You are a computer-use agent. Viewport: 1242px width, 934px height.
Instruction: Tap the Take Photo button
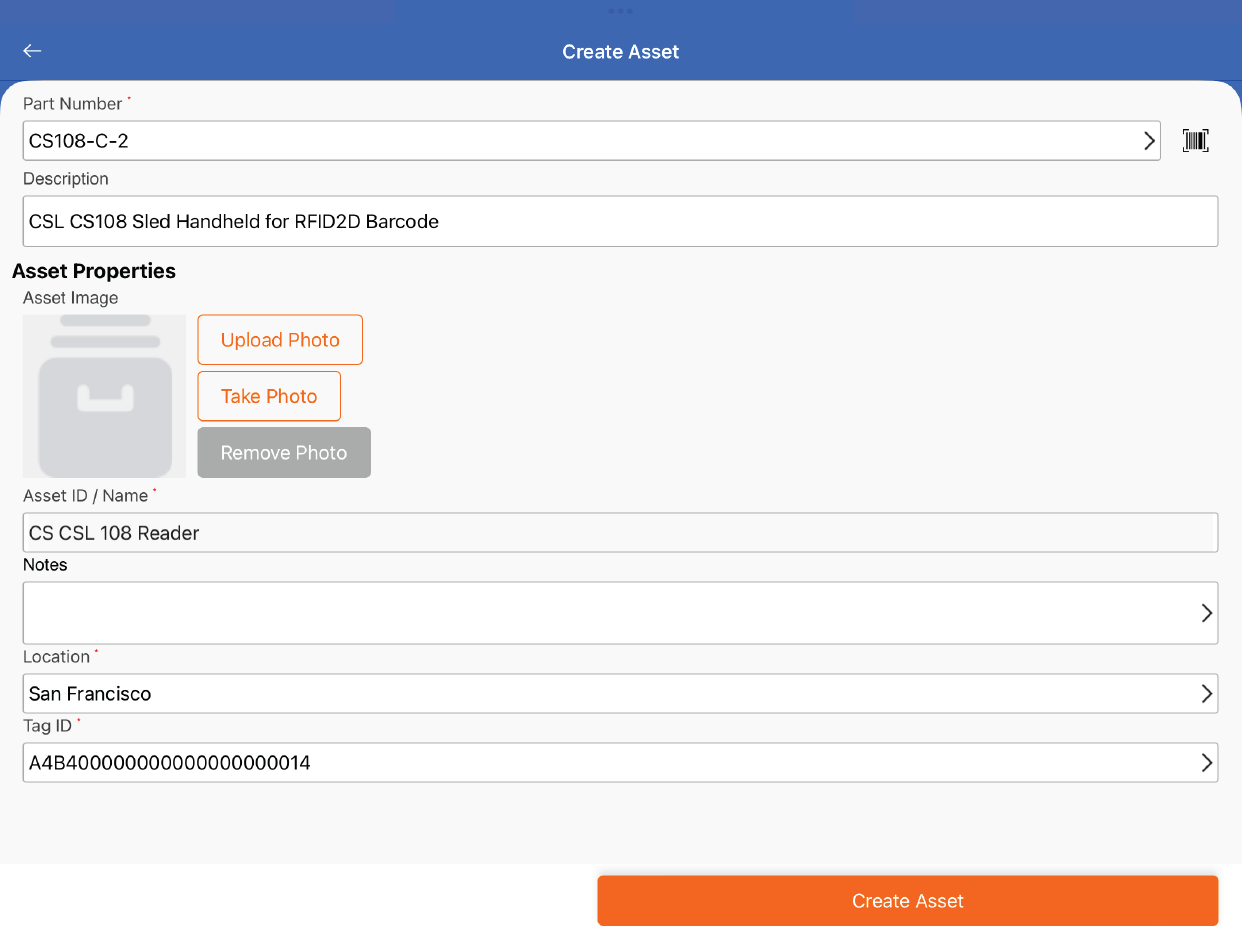[x=269, y=396]
